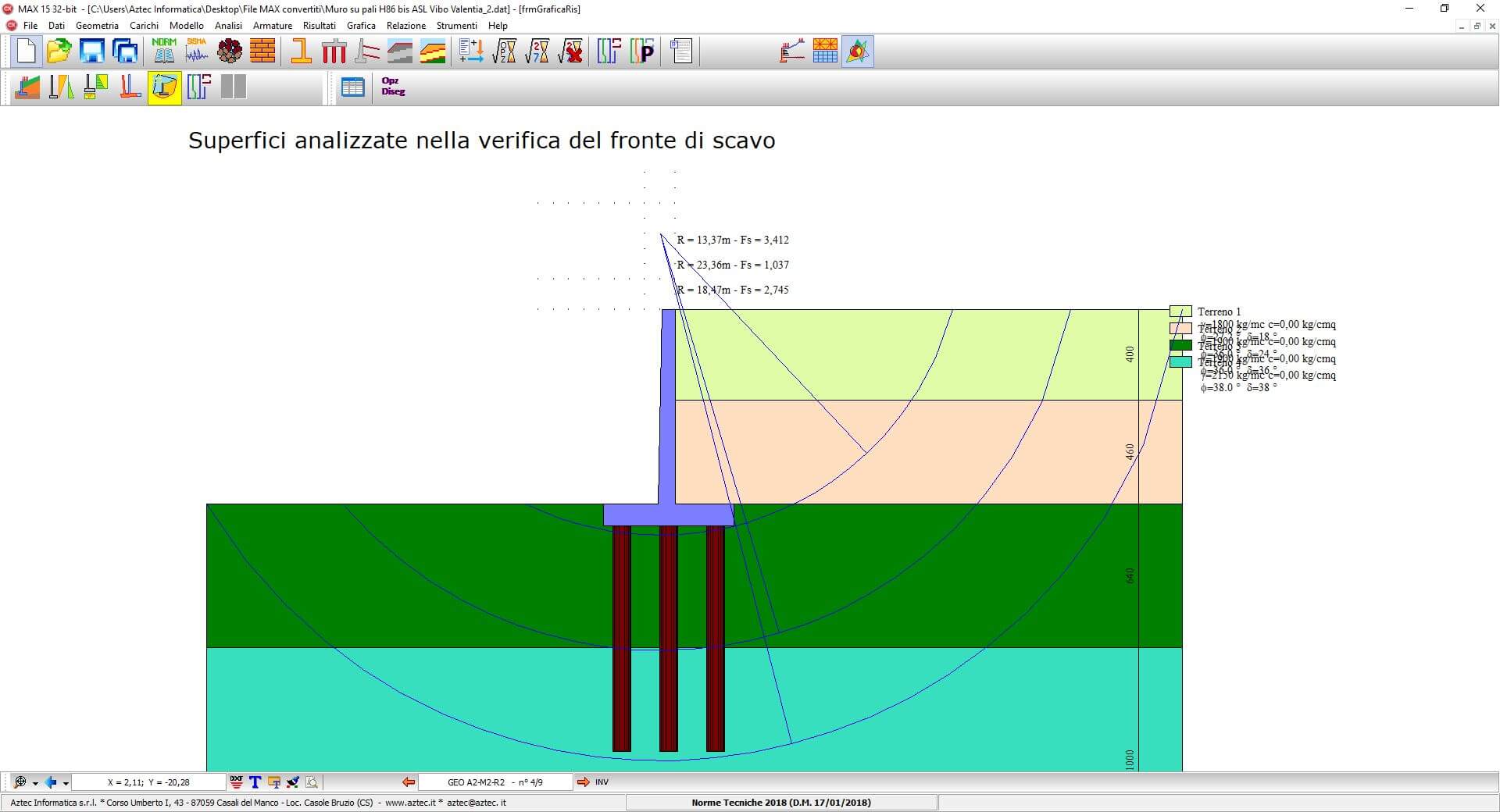Click the Terreno 1 legend color swatch
1500x812 pixels.
tap(1180, 312)
